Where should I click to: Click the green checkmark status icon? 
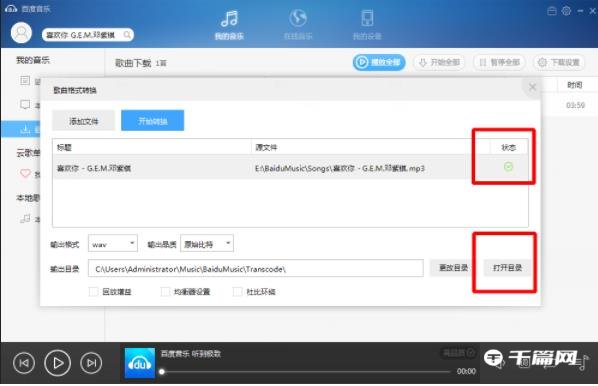click(508, 167)
